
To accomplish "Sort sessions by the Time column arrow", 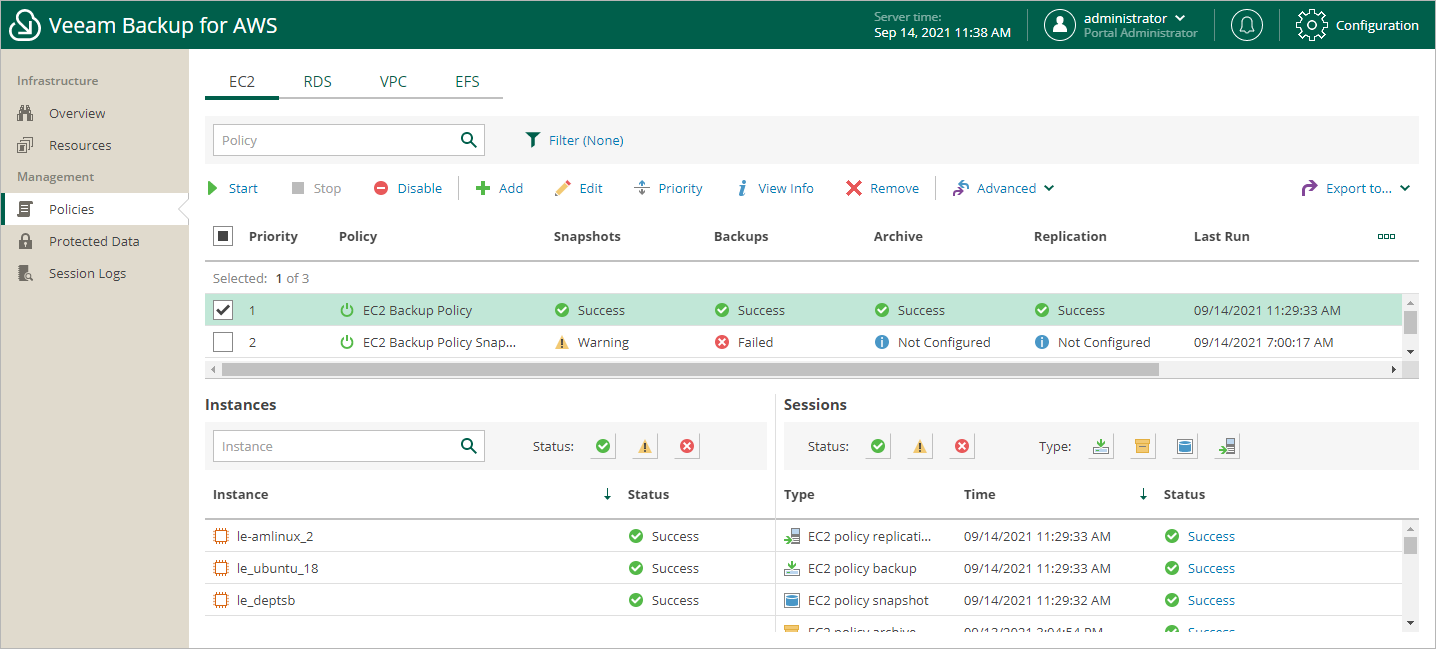I will tap(1143, 494).
